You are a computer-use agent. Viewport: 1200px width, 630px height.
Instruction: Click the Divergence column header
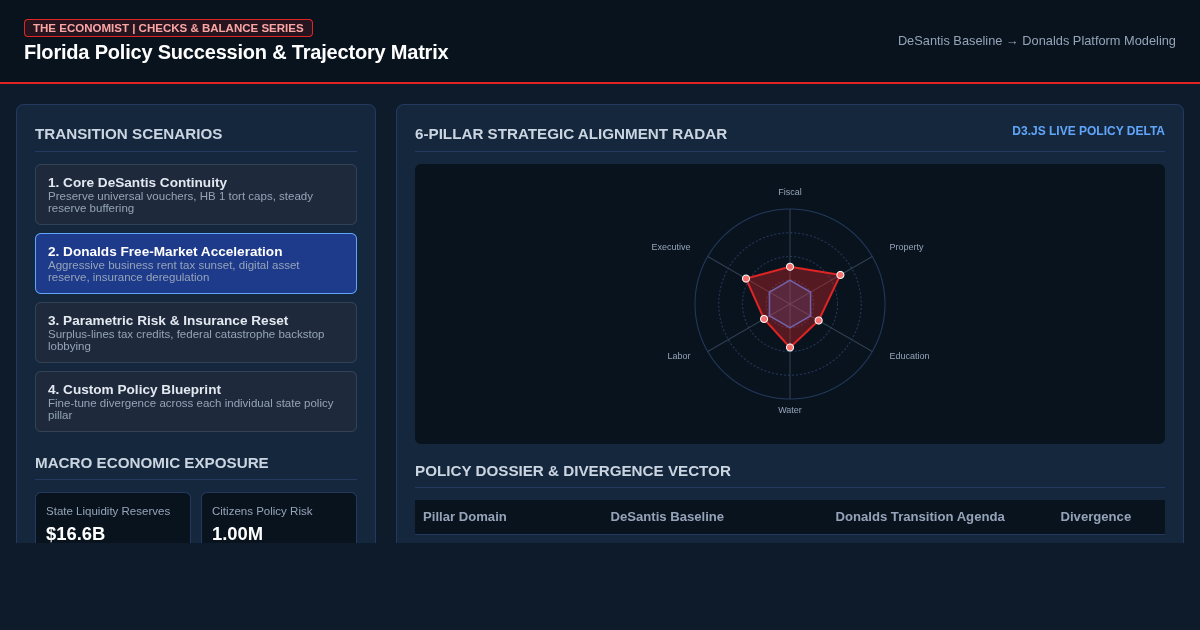tap(1096, 517)
